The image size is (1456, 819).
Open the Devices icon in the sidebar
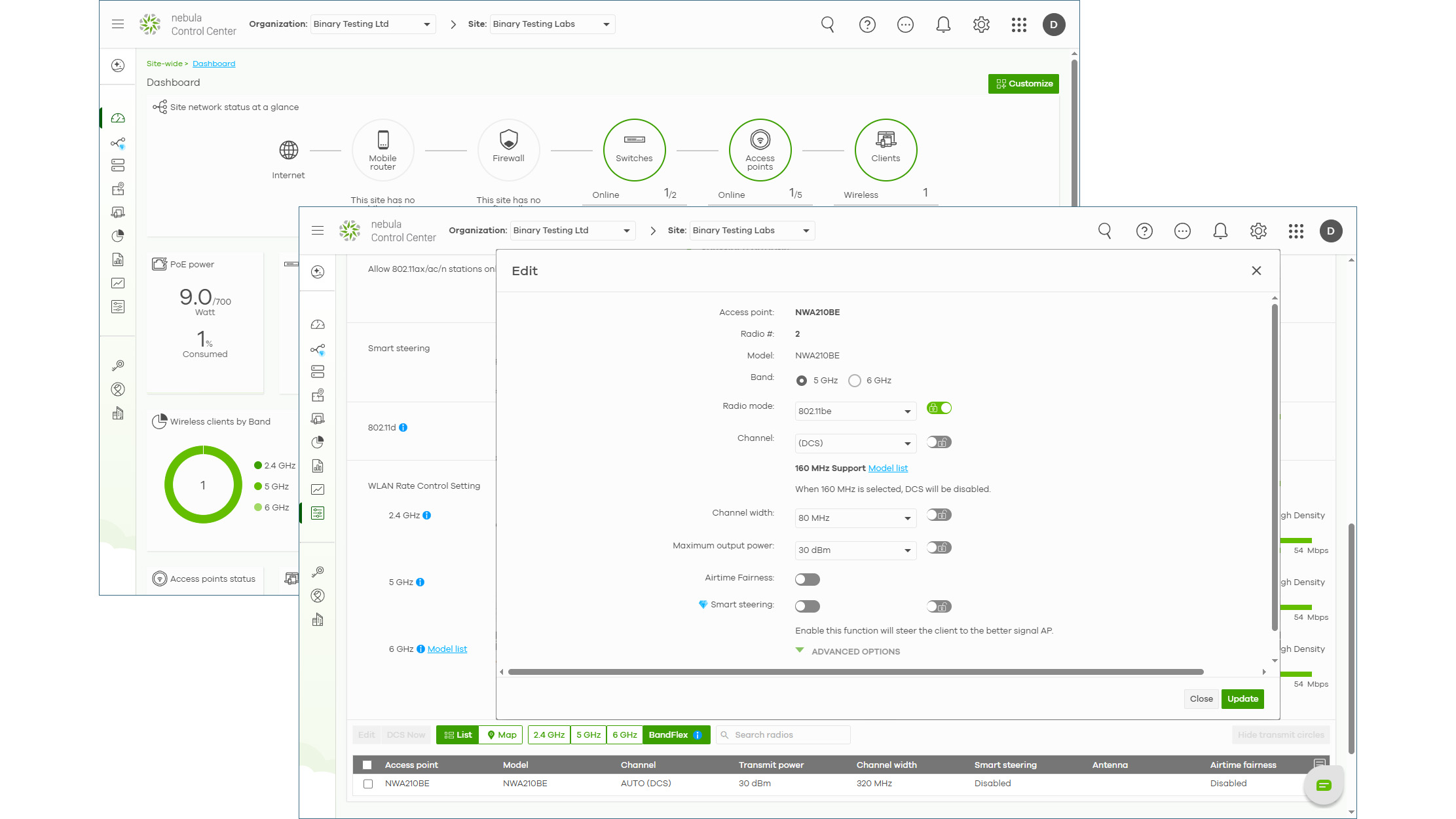tap(318, 371)
